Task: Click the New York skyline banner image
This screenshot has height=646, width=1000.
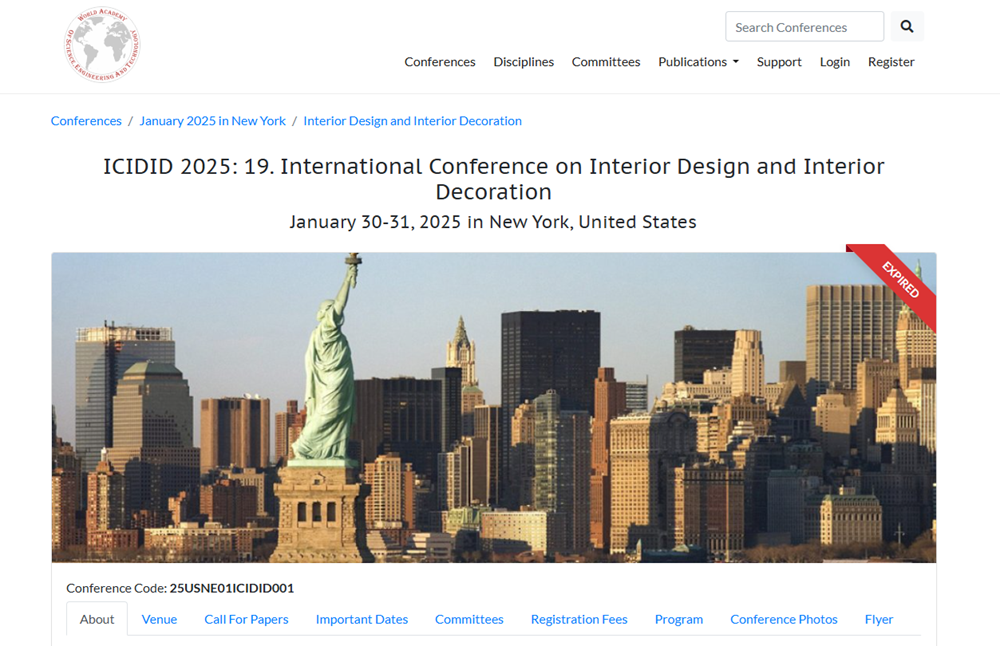Action: pos(494,407)
